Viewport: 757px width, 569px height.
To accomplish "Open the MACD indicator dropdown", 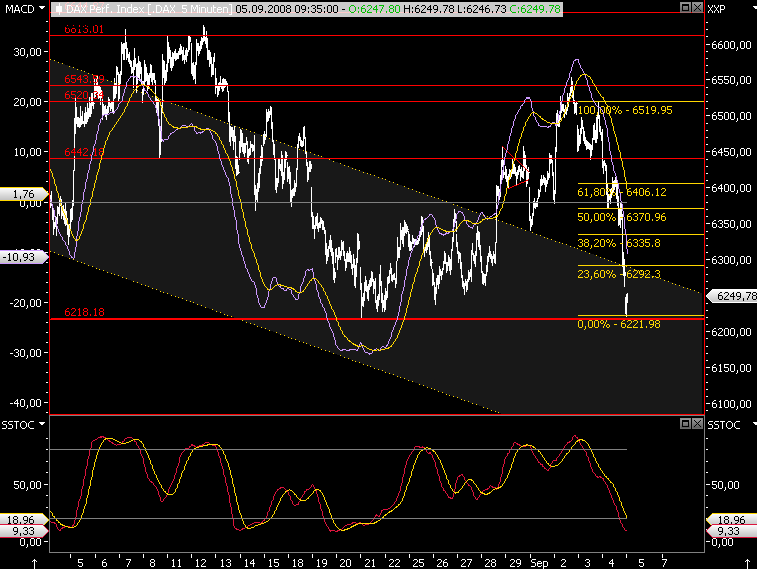I will 42,8.
